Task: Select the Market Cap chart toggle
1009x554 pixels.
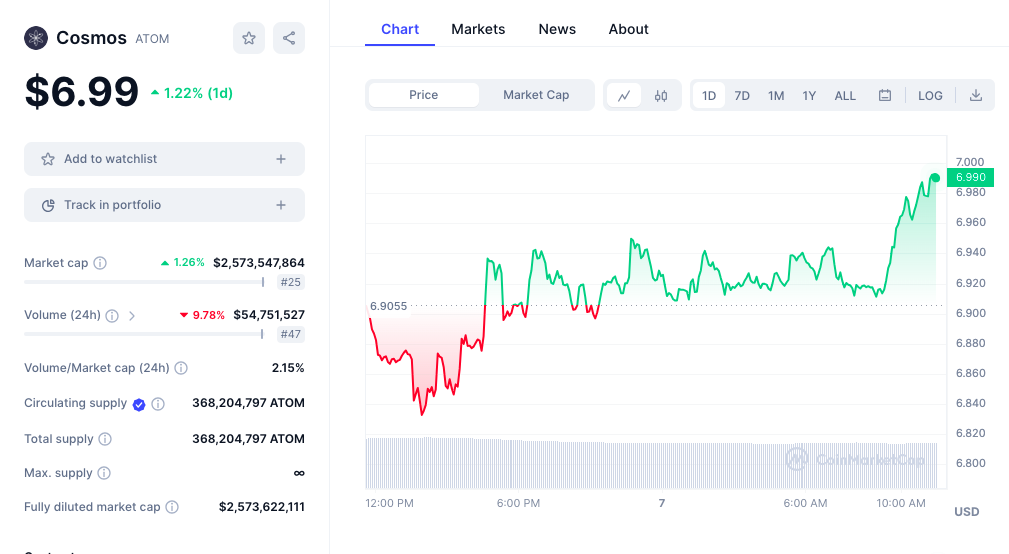Action: tap(536, 95)
